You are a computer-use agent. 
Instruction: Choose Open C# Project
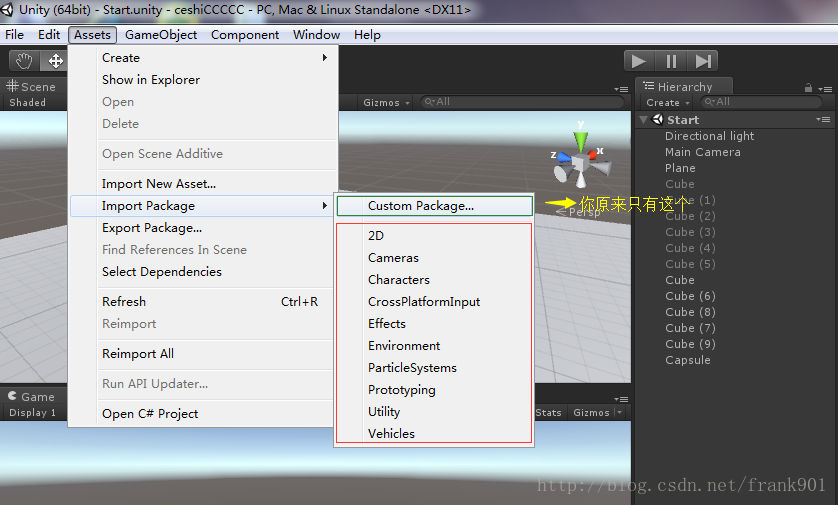click(203, 414)
